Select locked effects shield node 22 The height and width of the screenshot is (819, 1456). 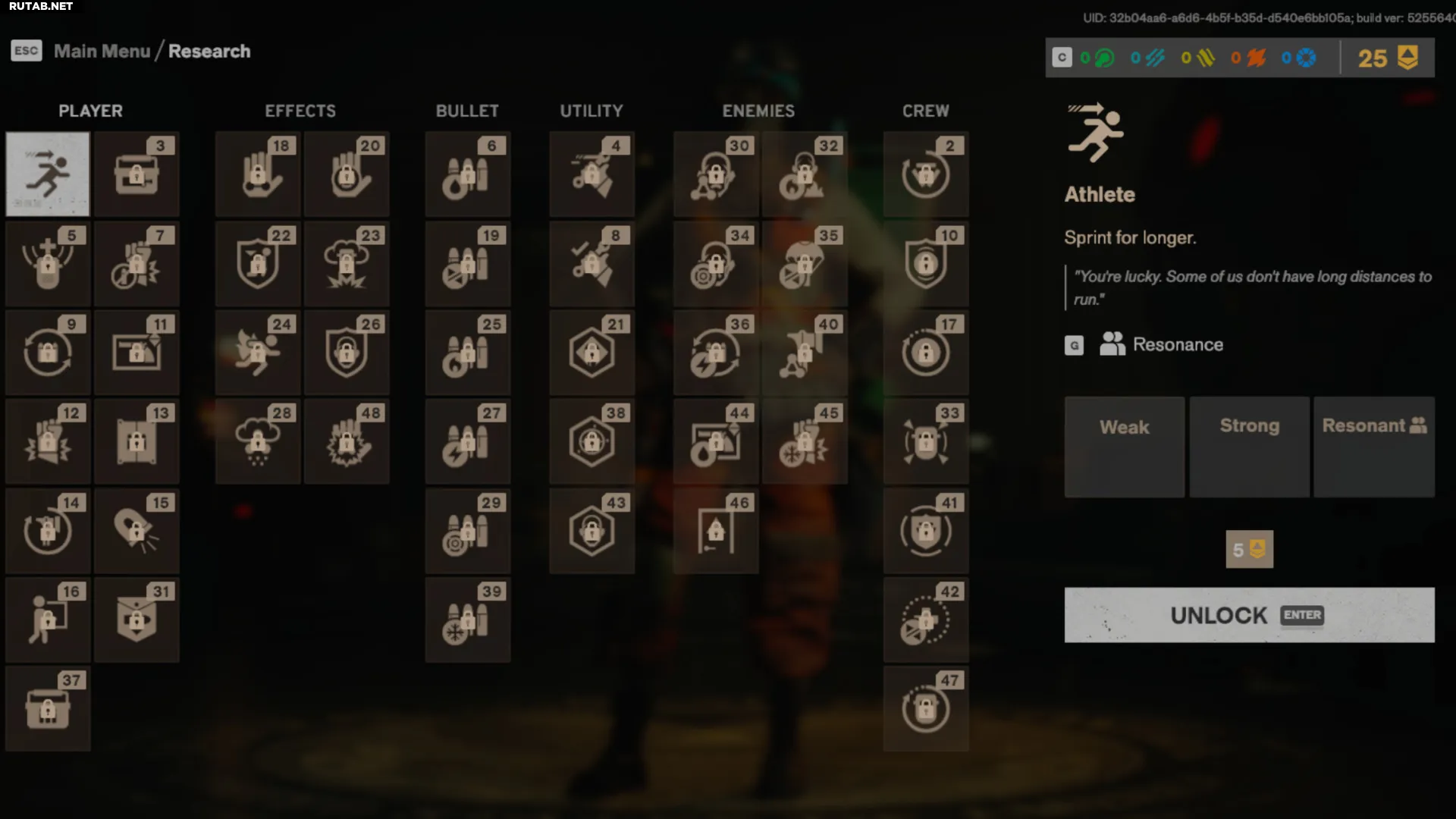point(258,264)
